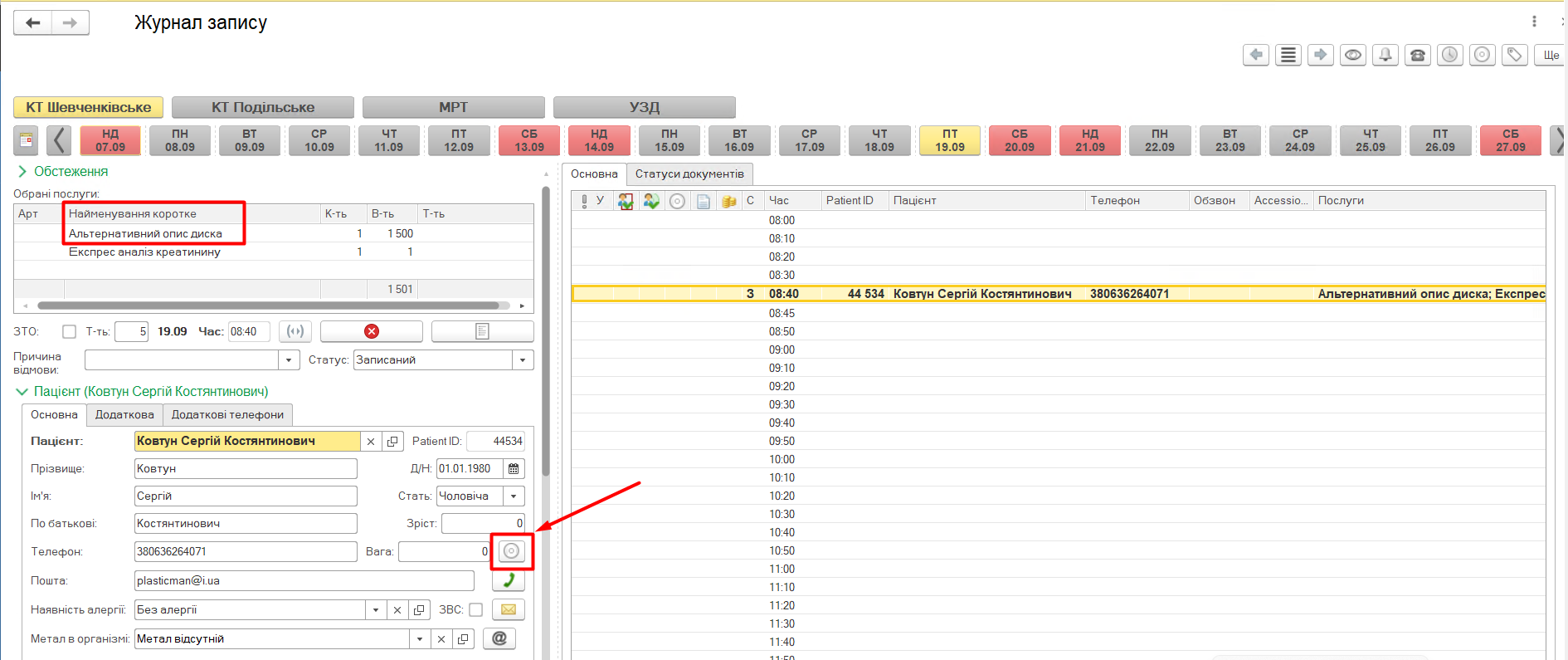Open calendar picker beside date of birth
The width and height of the screenshot is (1568, 660).
click(x=514, y=469)
